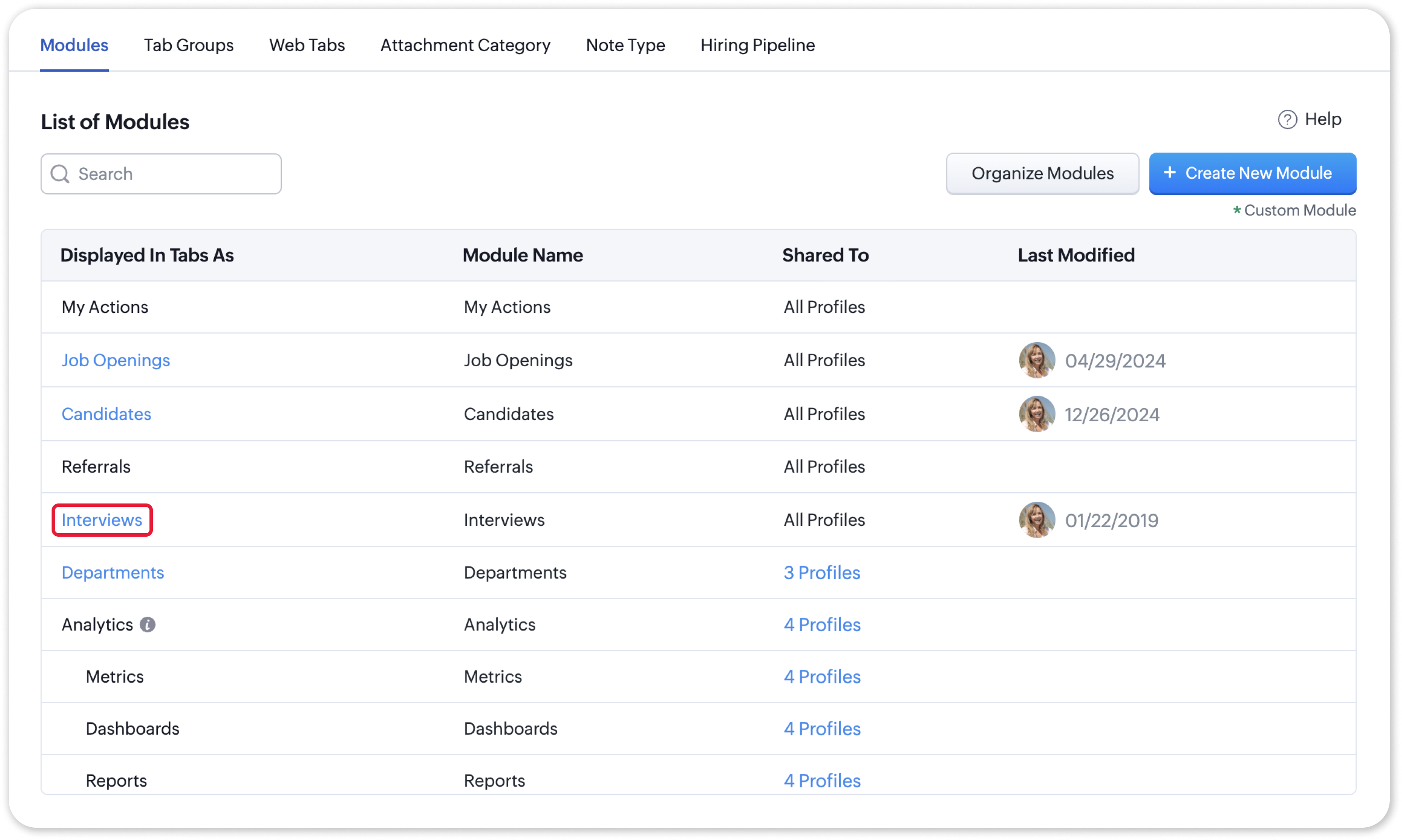Open the Interviews module link
This screenshot has width=1402, height=840.
[102, 520]
